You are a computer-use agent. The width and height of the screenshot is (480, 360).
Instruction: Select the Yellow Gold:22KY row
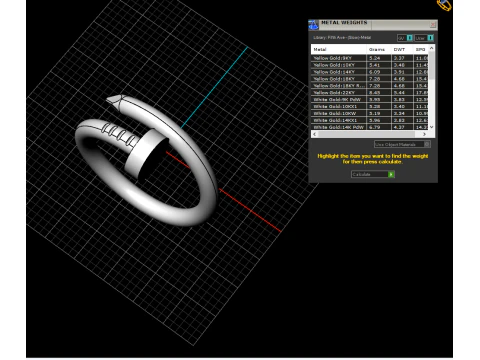pos(370,93)
